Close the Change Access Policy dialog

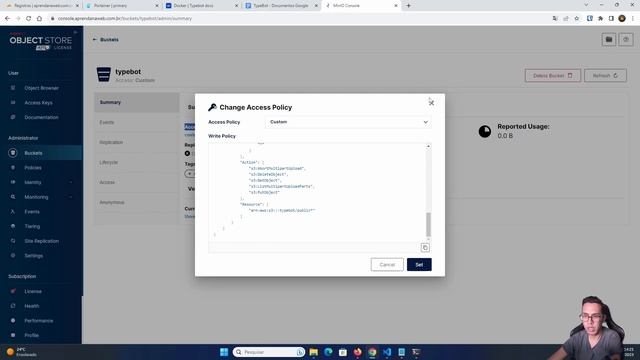point(431,103)
